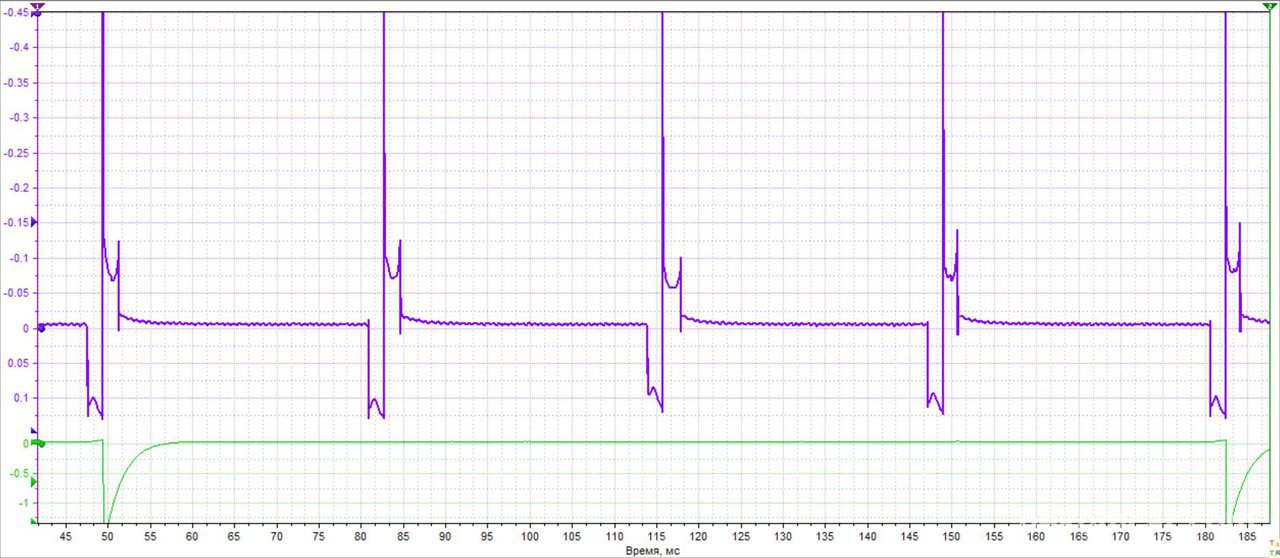Screen dimensions: 1280x558
Task: Click the -0.45 value on purple voltage scale
Action: (15, 13)
